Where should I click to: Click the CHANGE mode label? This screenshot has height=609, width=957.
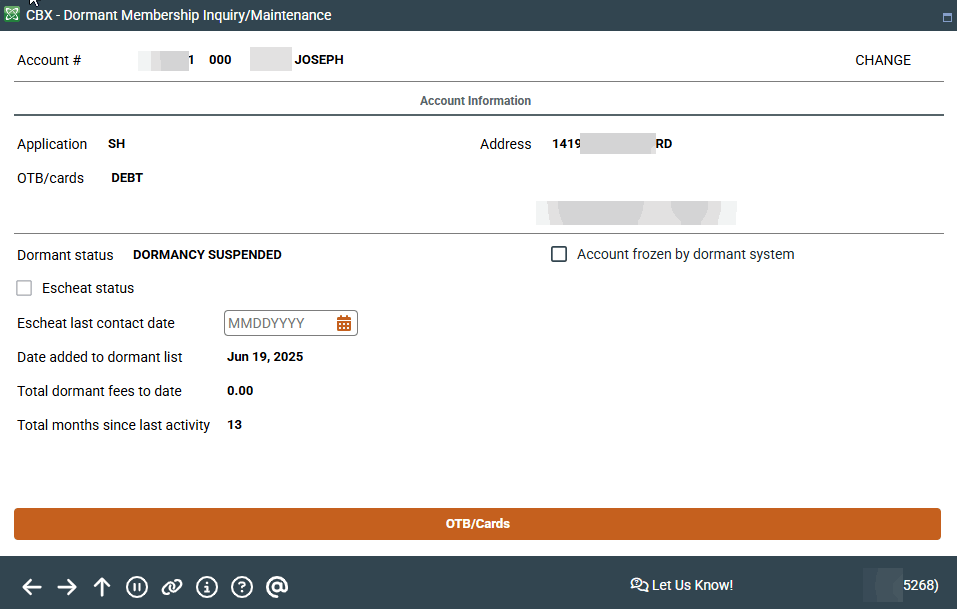[882, 60]
